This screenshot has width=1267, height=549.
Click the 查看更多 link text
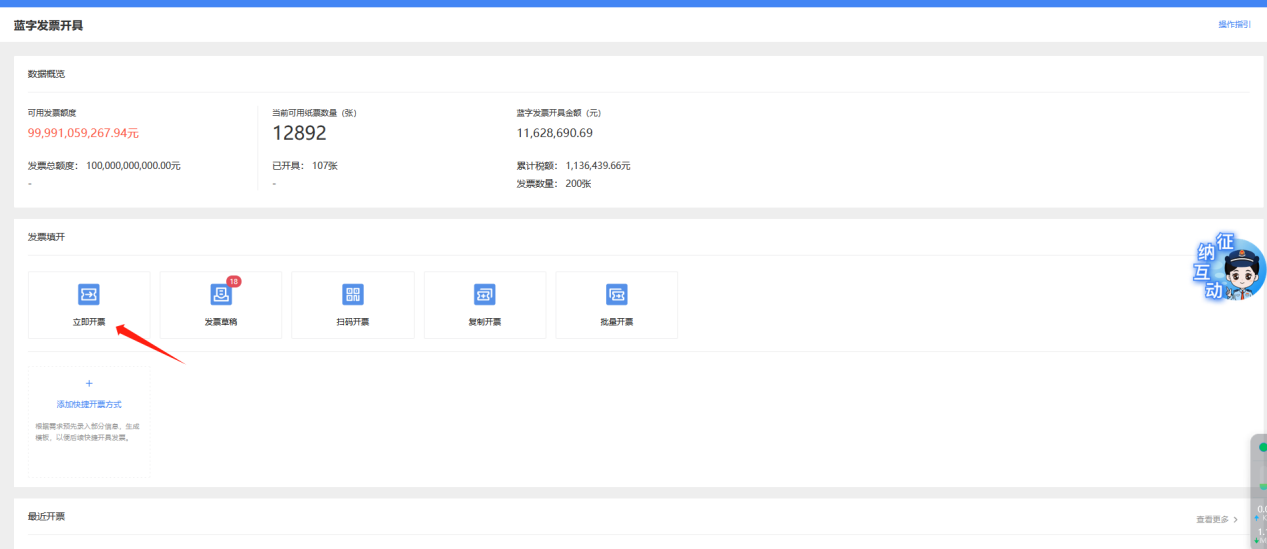[x=1212, y=519]
